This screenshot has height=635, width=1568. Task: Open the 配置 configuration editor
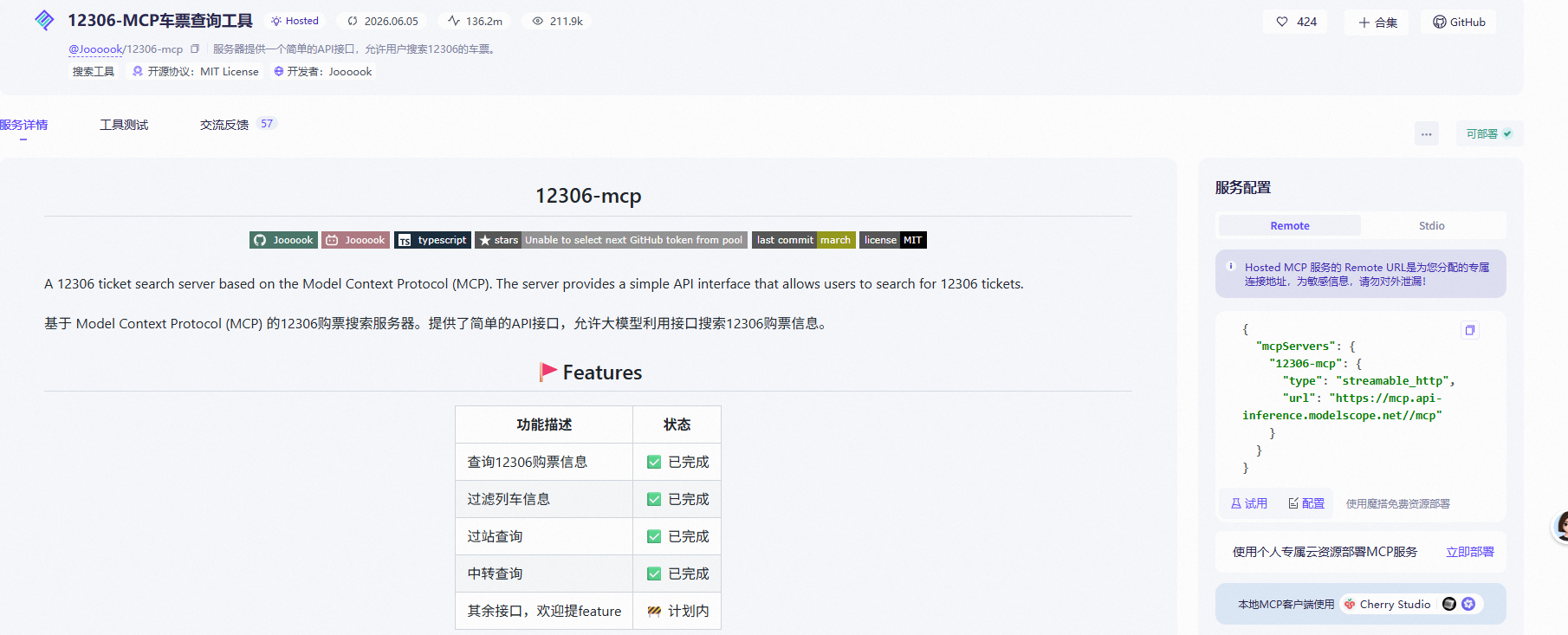pyautogui.click(x=1306, y=503)
